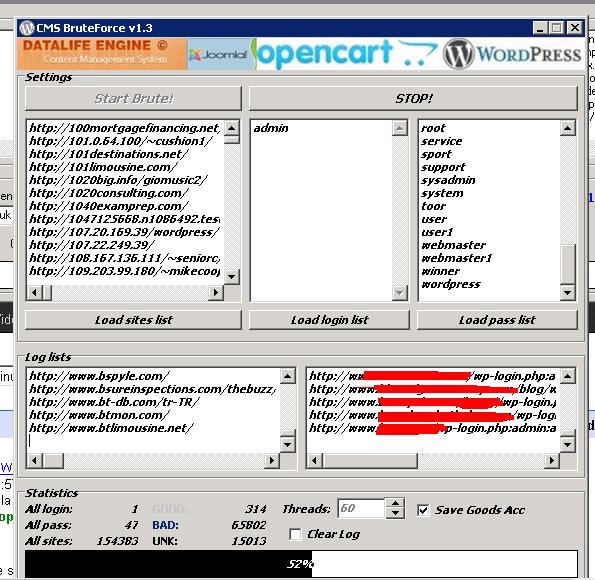Viewport: 595px width, 580px height.
Task: Select http://www.bspyle.com/ in log list
Action: pos(99,376)
